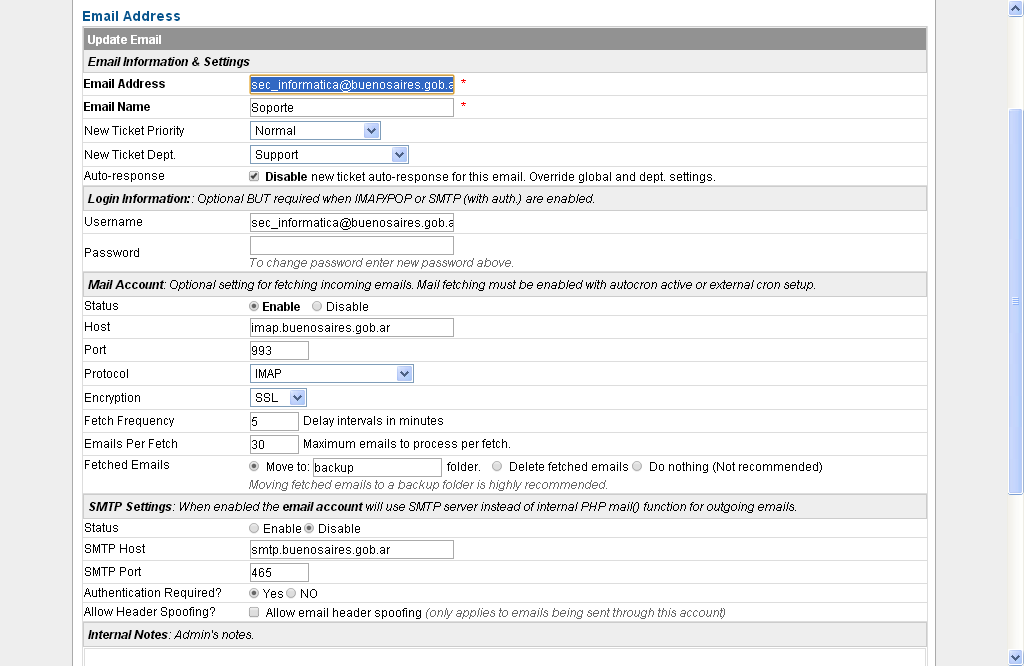
Task: Click the Port field showing 993
Action: click(x=280, y=351)
